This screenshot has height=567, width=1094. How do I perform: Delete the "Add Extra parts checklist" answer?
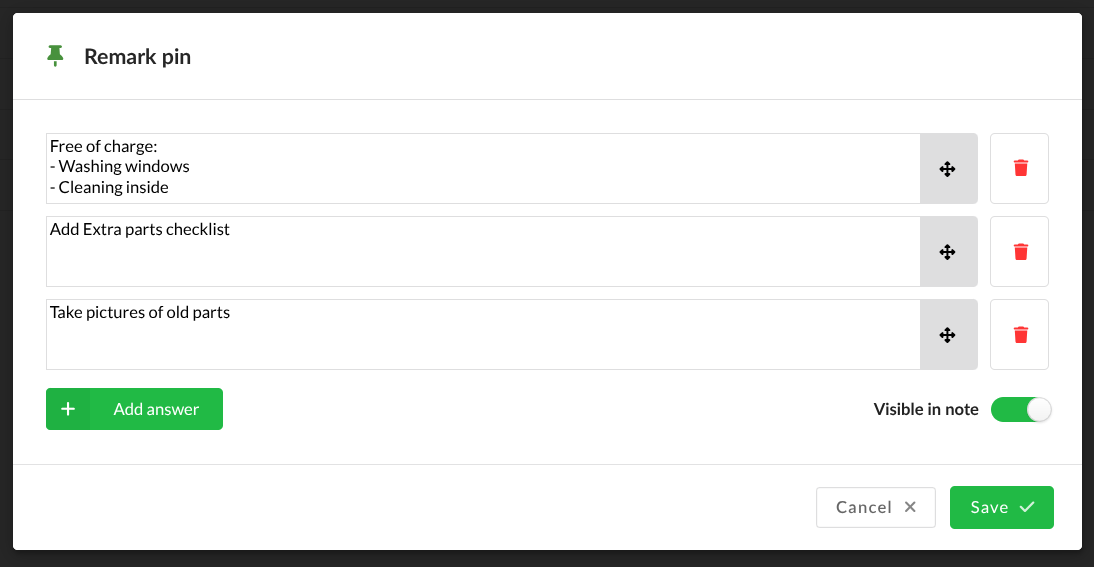point(1020,251)
